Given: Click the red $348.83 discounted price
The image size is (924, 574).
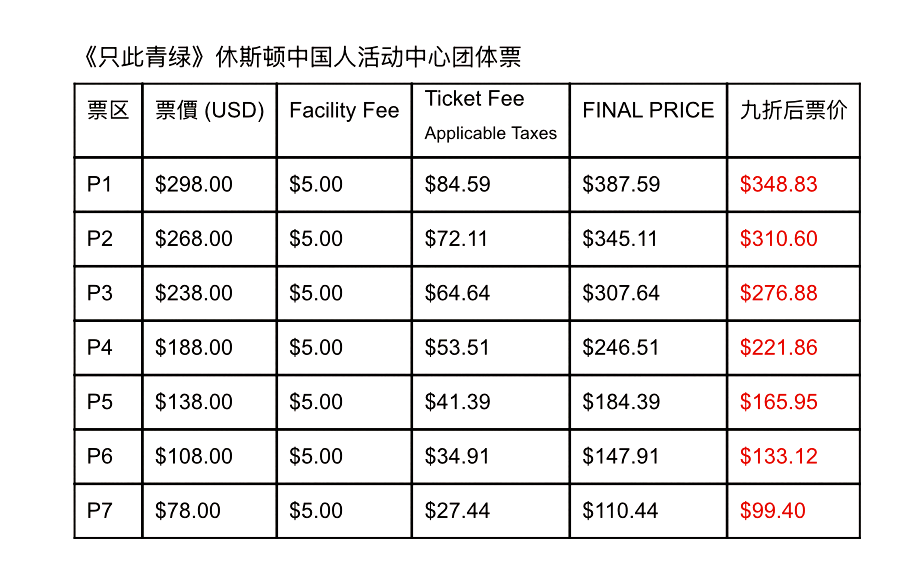Looking at the screenshot, I should 778,184.
